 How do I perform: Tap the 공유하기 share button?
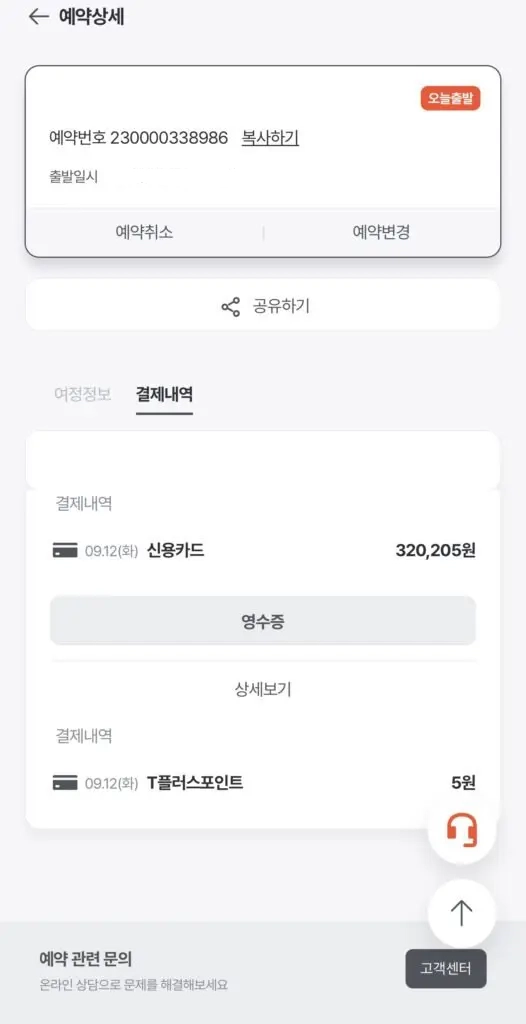pyautogui.click(x=263, y=306)
